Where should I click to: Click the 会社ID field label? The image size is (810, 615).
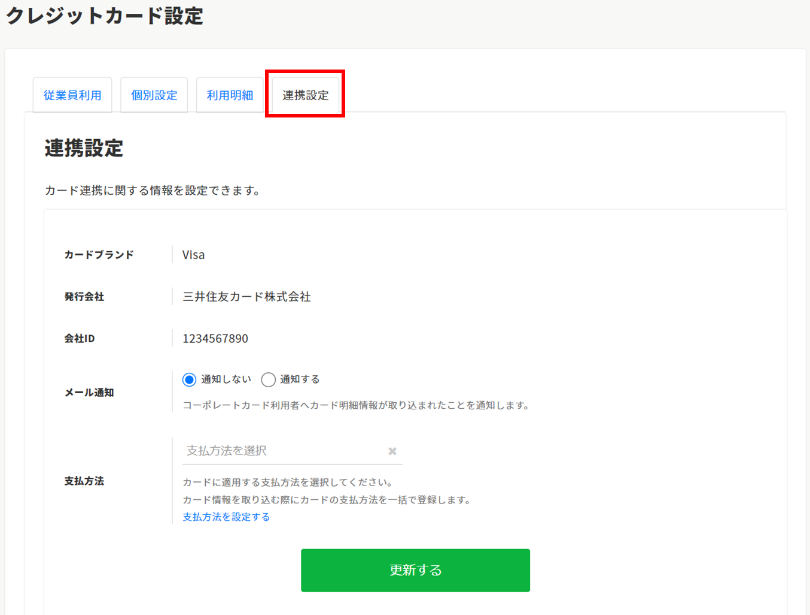(x=80, y=339)
